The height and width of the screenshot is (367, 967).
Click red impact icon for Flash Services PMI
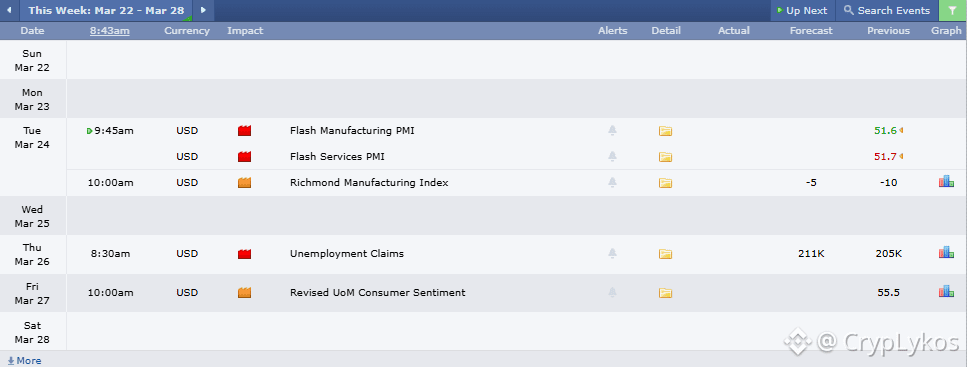click(x=244, y=157)
